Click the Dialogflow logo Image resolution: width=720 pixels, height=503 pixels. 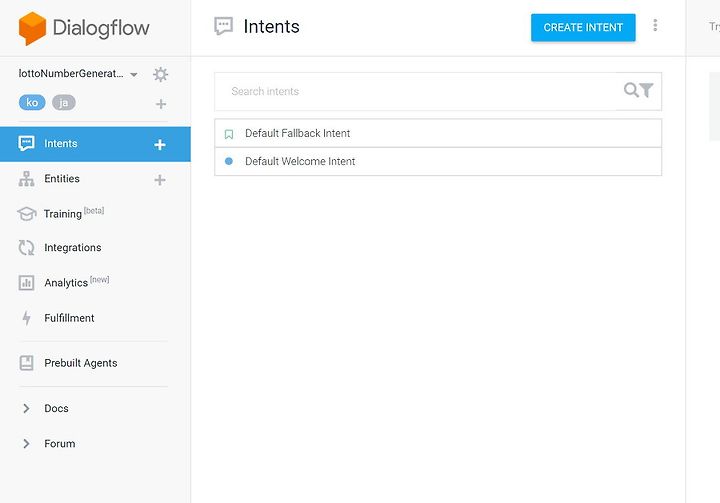84,28
